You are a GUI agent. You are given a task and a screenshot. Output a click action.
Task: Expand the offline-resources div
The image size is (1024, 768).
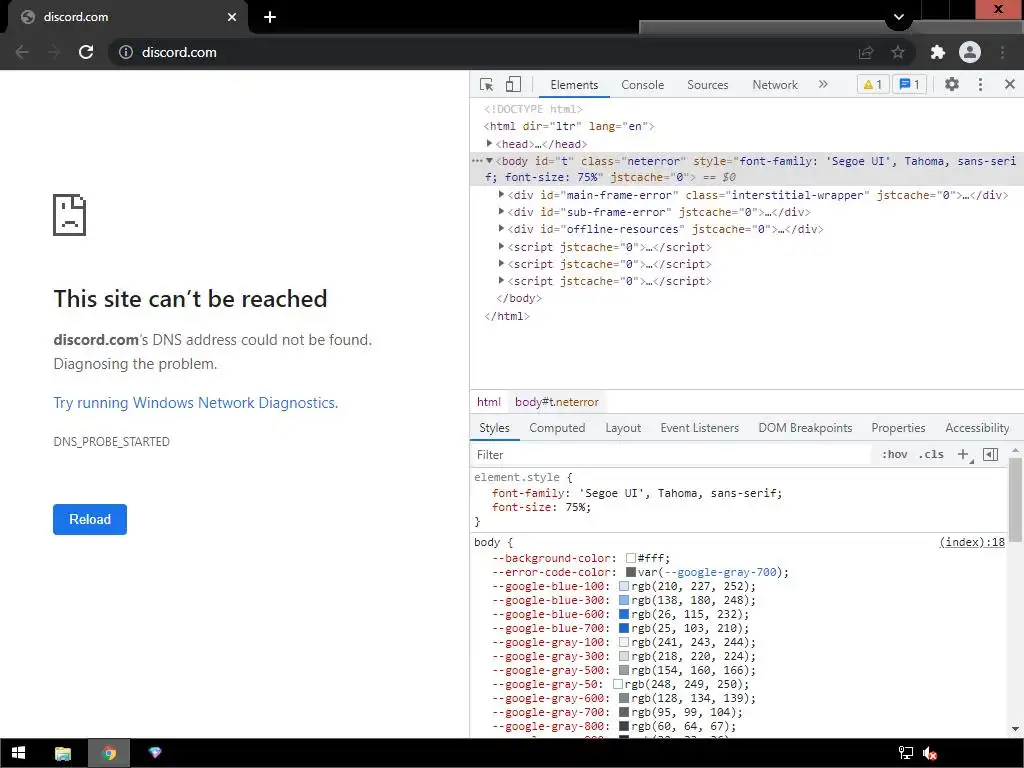[501, 228]
